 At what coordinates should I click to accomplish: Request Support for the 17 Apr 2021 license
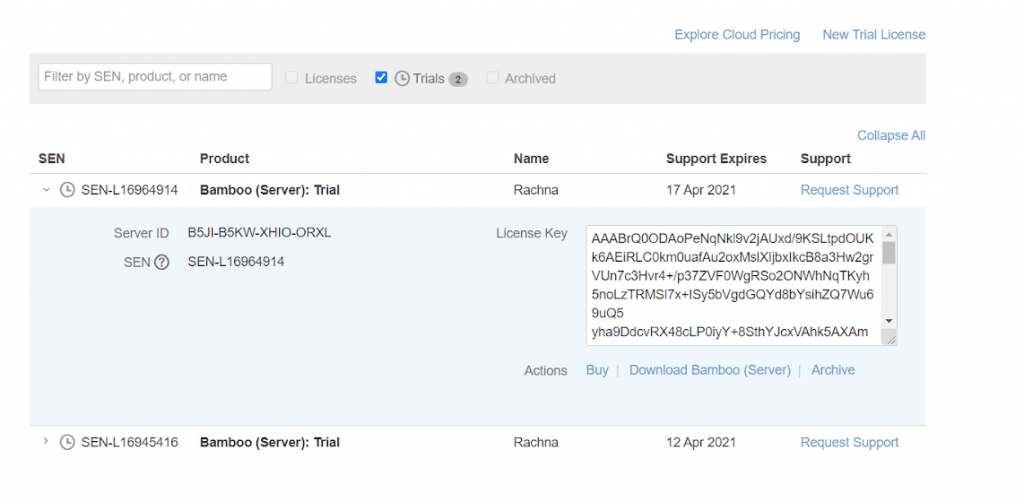(x=849, y=190)
